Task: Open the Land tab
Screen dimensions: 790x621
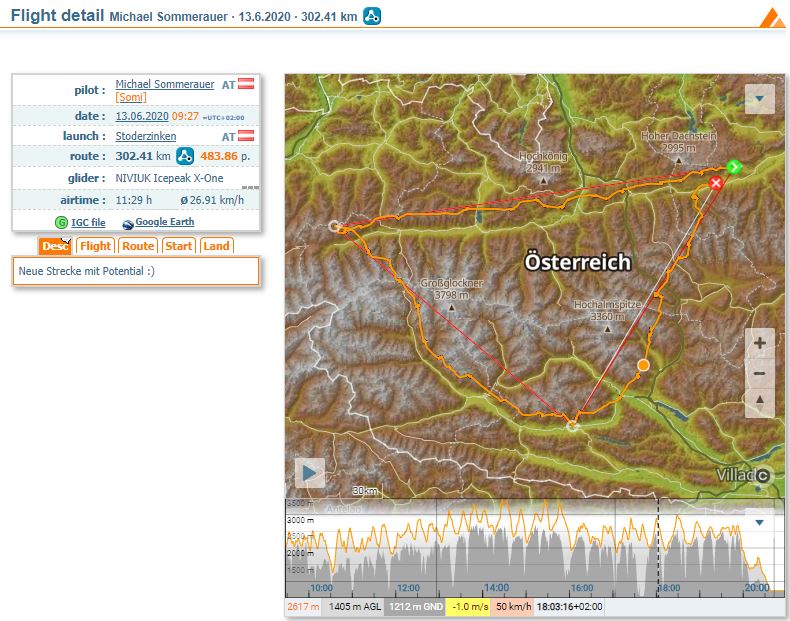Action: pos(215,246)
